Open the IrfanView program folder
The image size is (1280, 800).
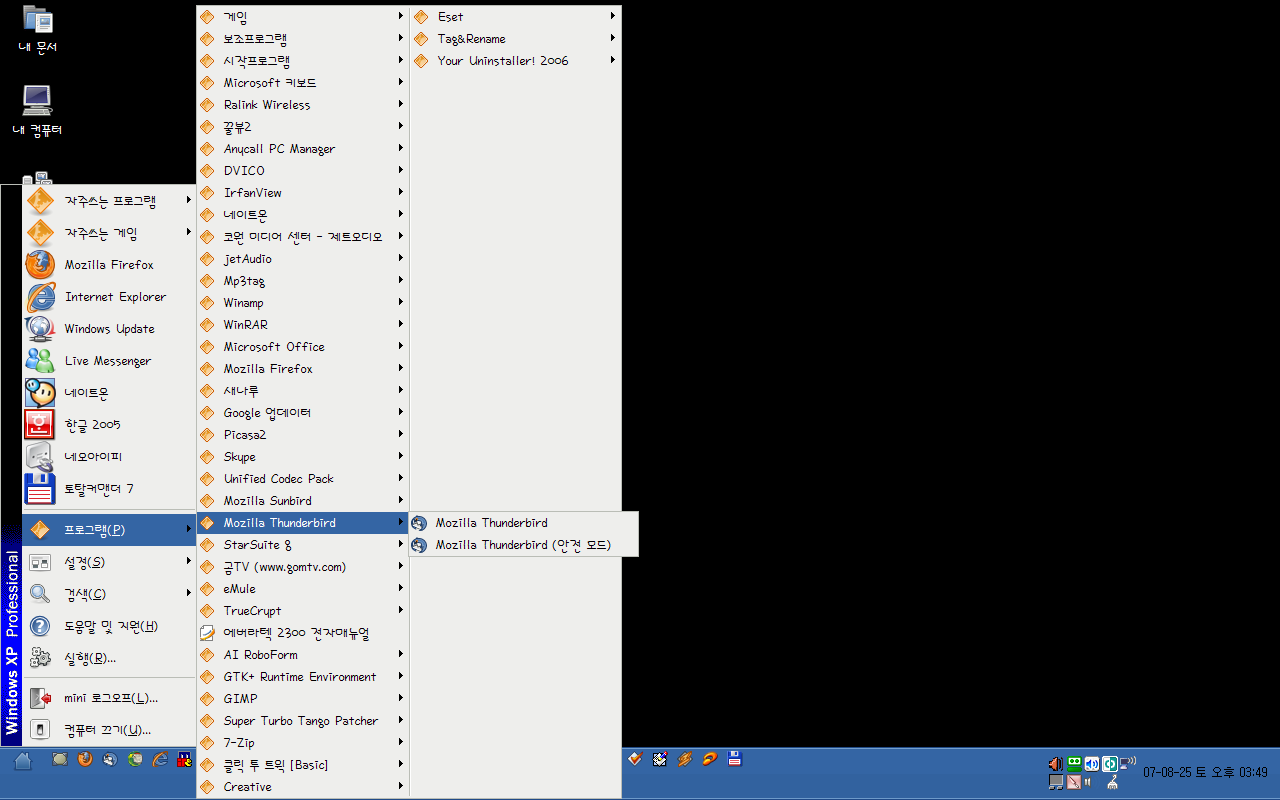[x=303, y=193]
